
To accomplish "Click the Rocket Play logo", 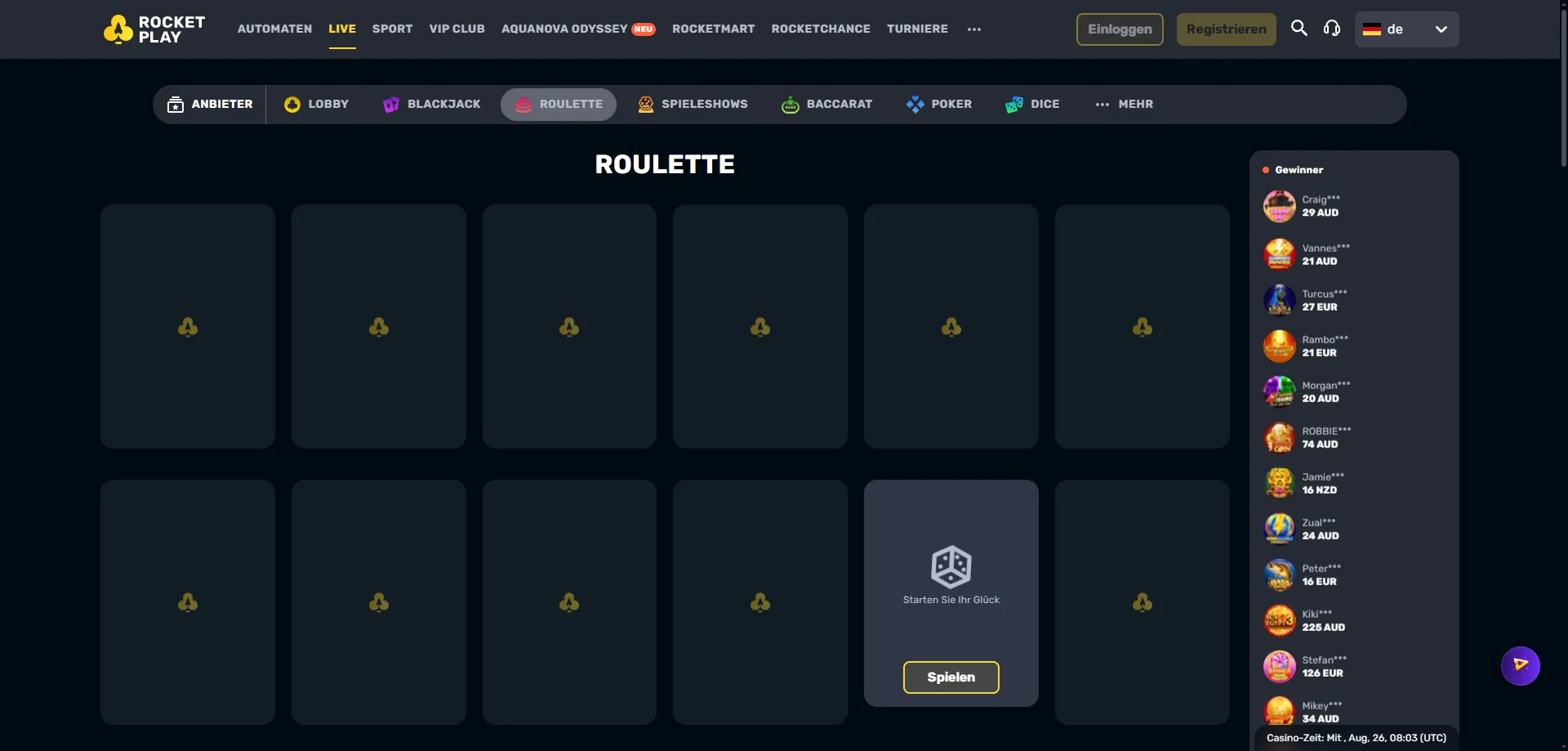I will tap(154, 29).
